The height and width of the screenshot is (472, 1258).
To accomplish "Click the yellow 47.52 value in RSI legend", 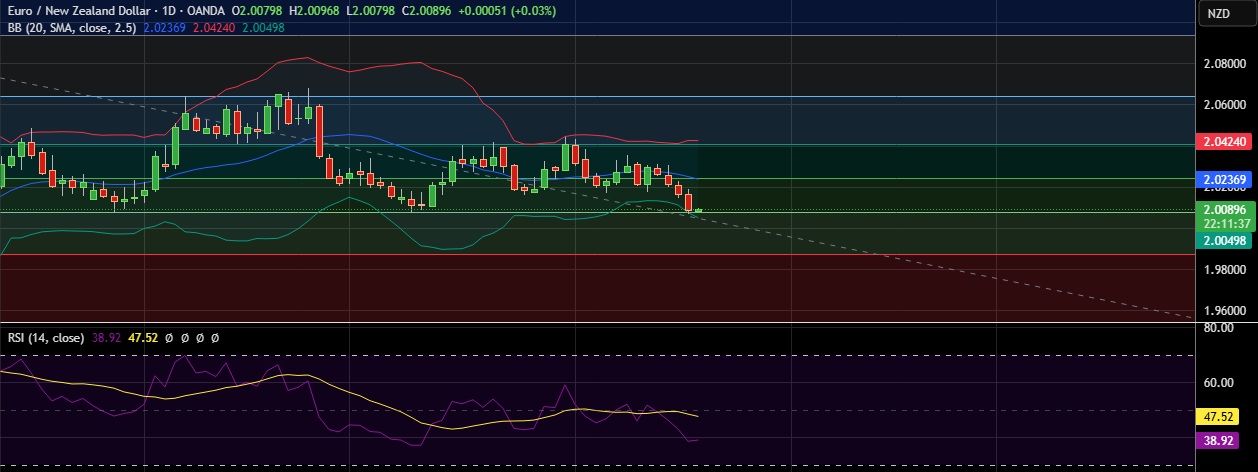I will [145, 338].
